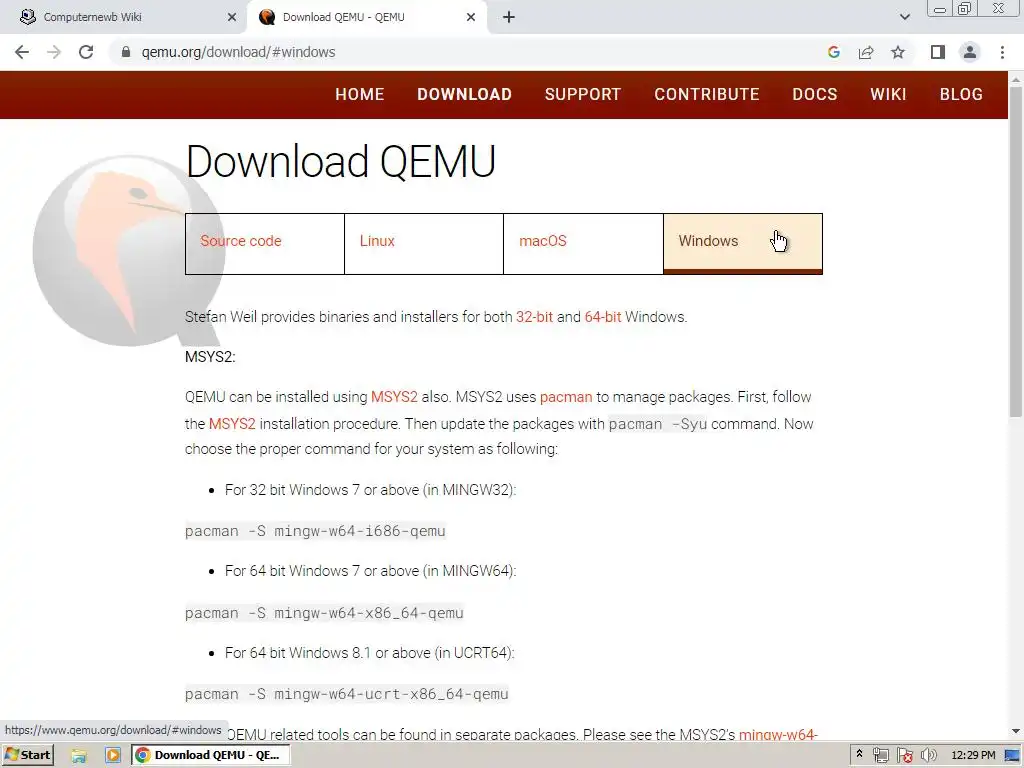
Task: Open DOWNLOAD in the QEMU navbar
Action: click(x=464, y=94)
